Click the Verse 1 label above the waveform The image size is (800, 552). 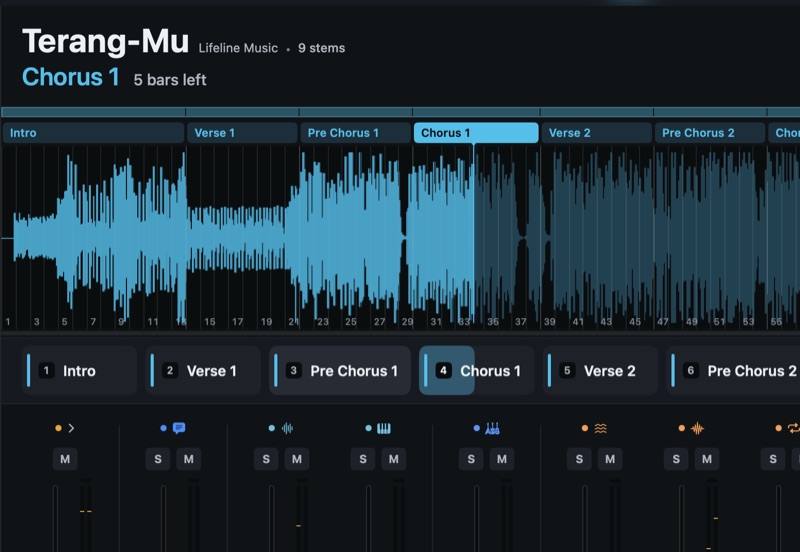242,133
